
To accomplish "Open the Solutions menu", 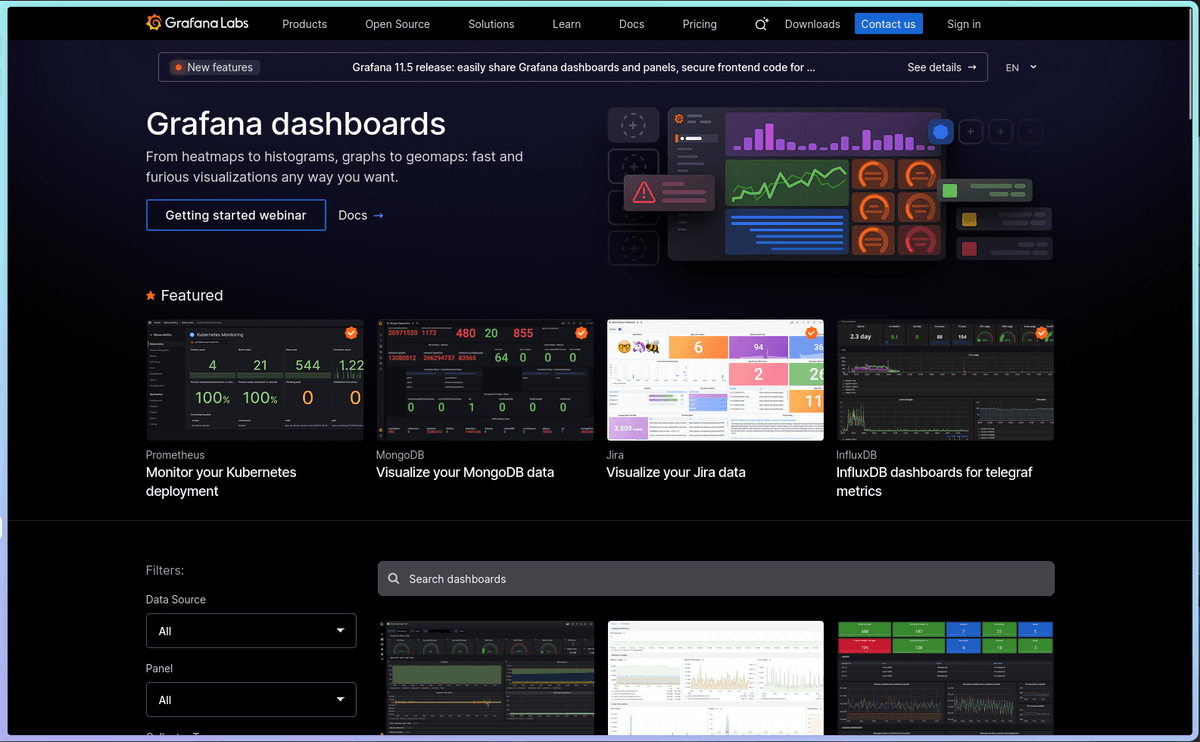I will click(x=491, y=24).
